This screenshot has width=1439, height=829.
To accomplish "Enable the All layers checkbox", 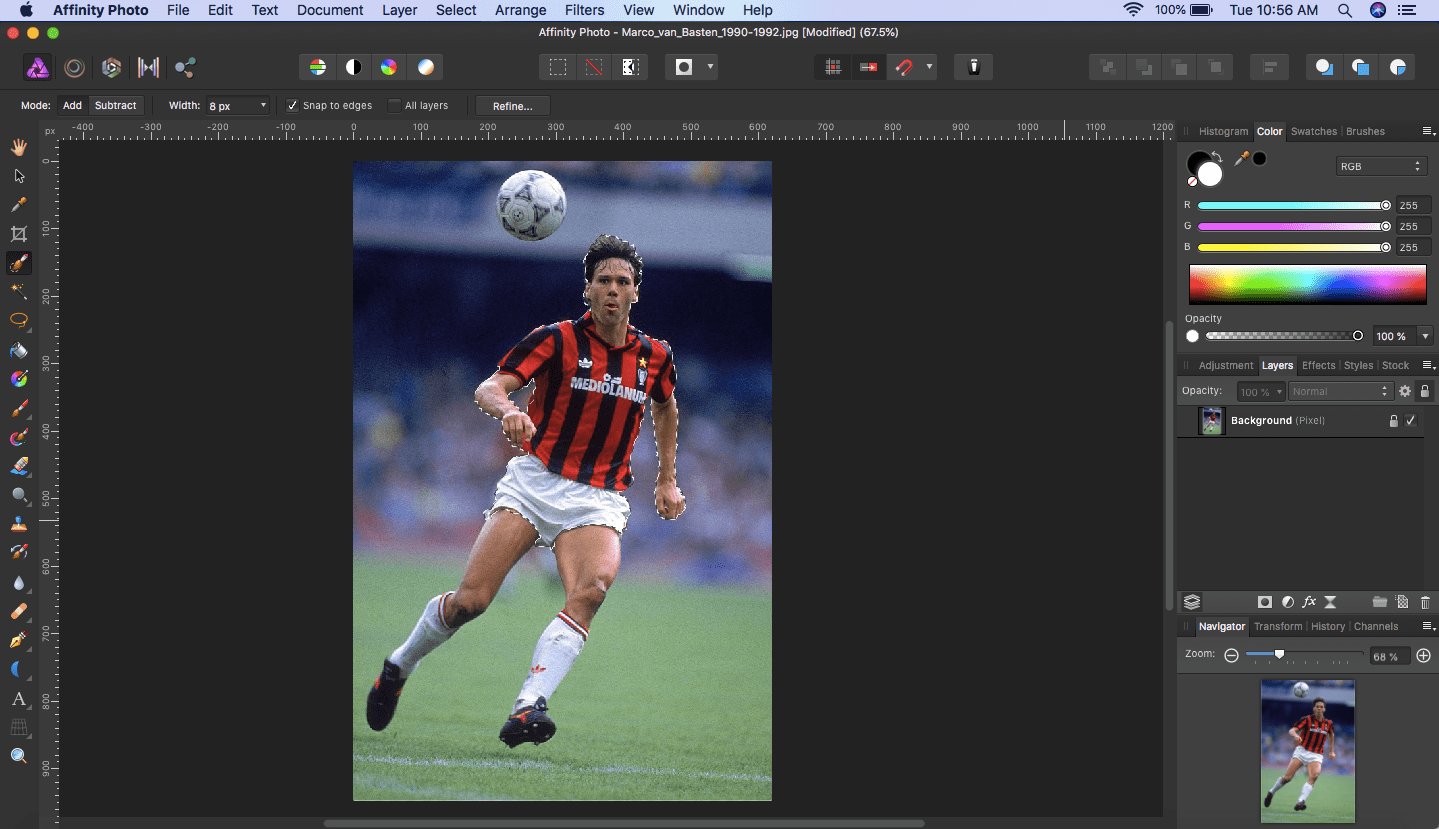I will tap(394, 105).
